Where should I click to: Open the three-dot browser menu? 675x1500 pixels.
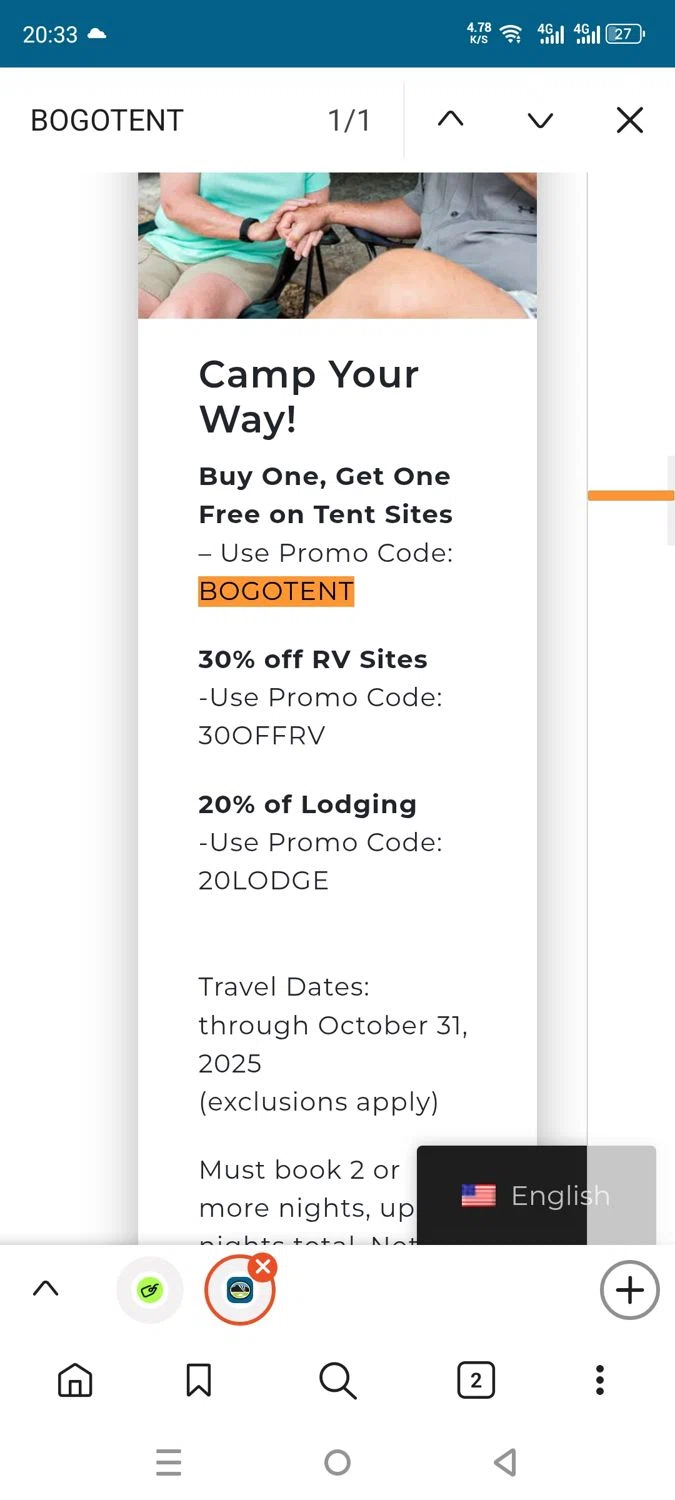pos(600,1381)
